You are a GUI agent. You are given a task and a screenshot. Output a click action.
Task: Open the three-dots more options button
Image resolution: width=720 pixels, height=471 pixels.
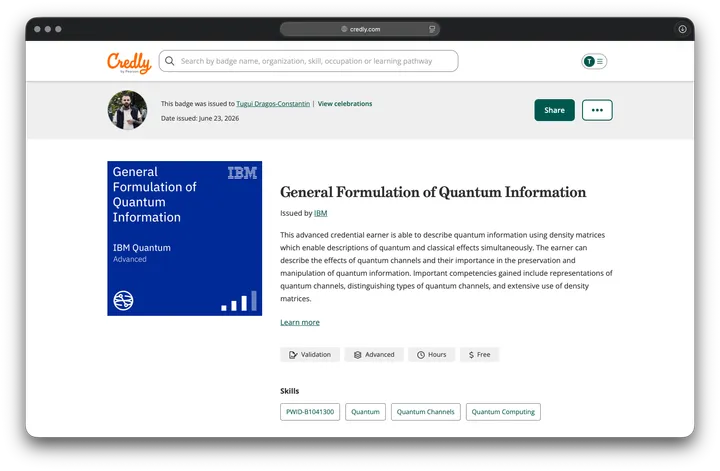coord(597,110)
